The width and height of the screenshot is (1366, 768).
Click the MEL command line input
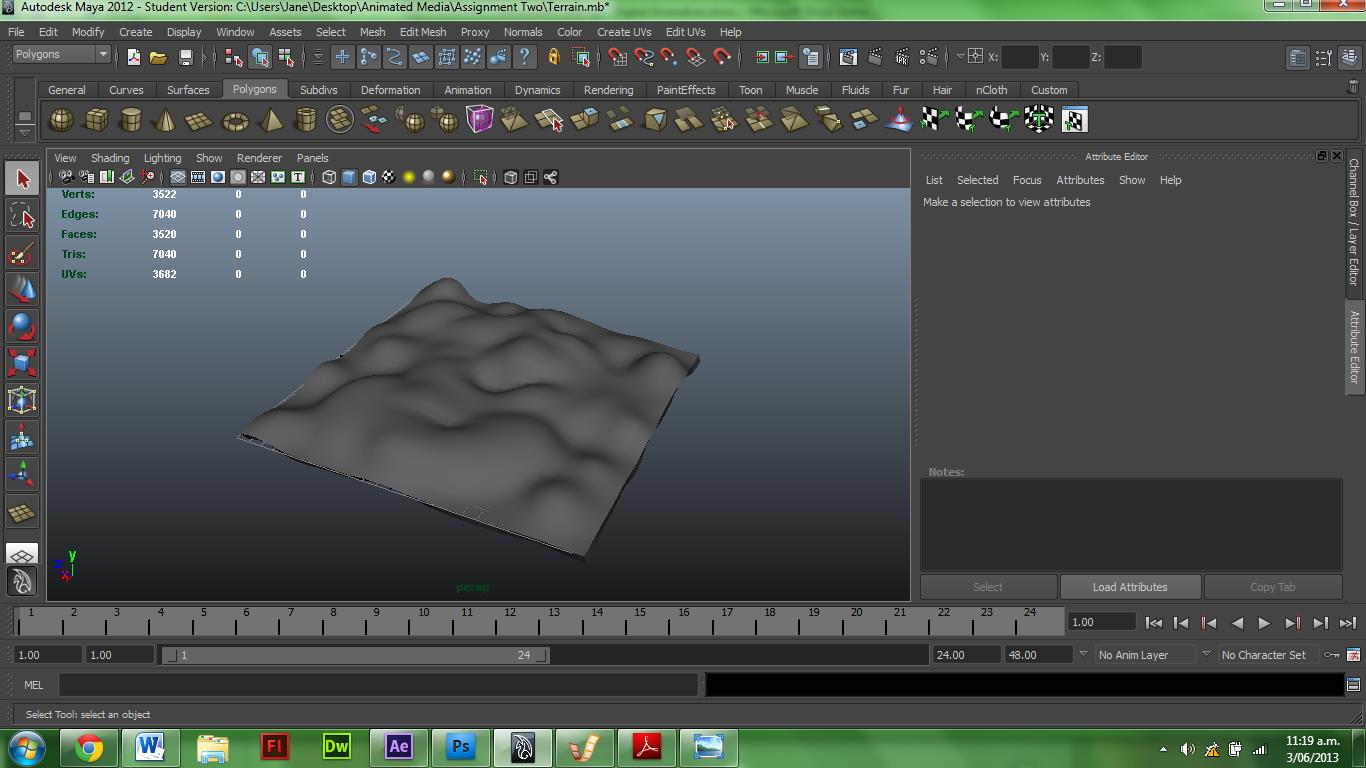click(x=378, y=685)
